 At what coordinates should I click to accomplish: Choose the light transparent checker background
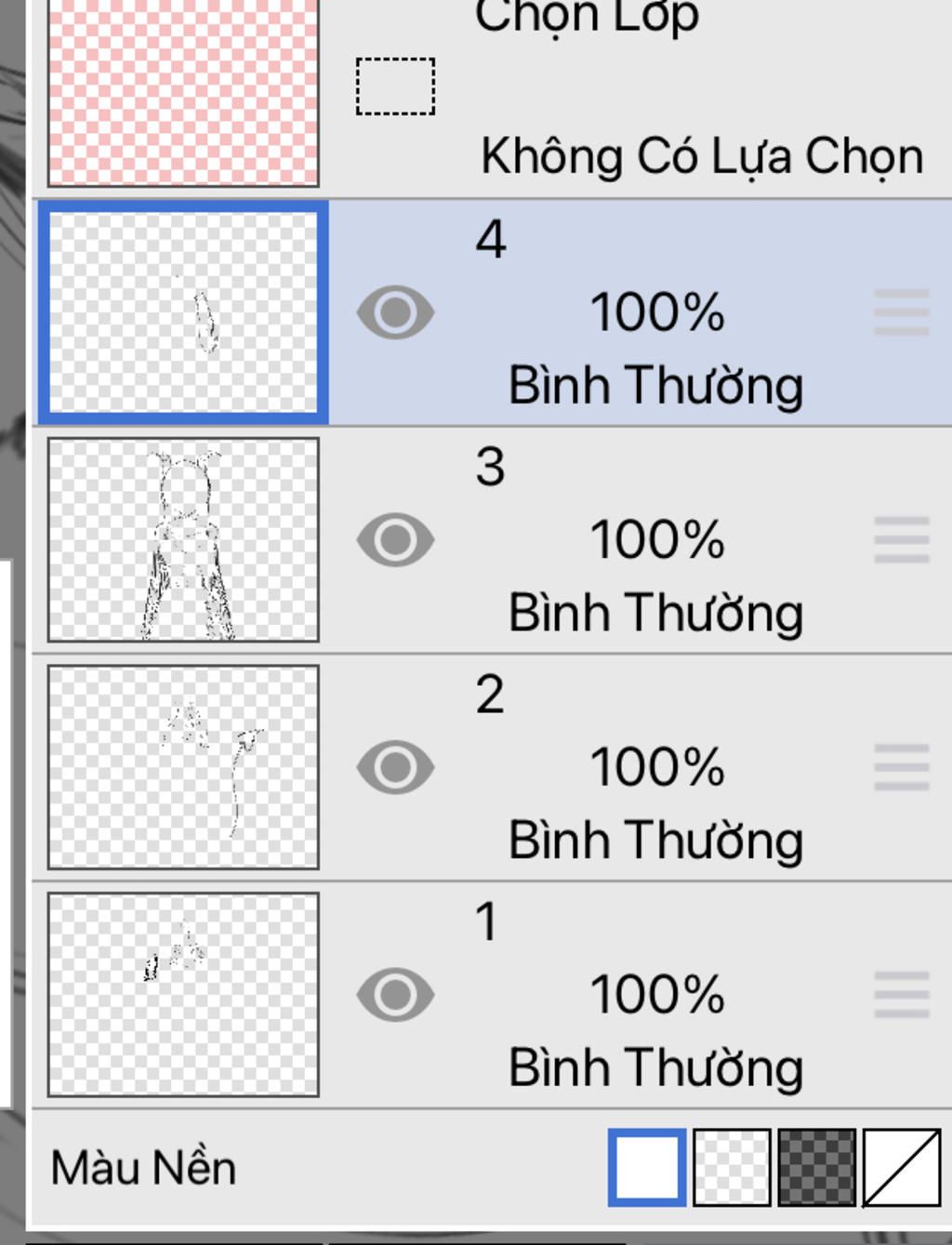(733, 1168)
